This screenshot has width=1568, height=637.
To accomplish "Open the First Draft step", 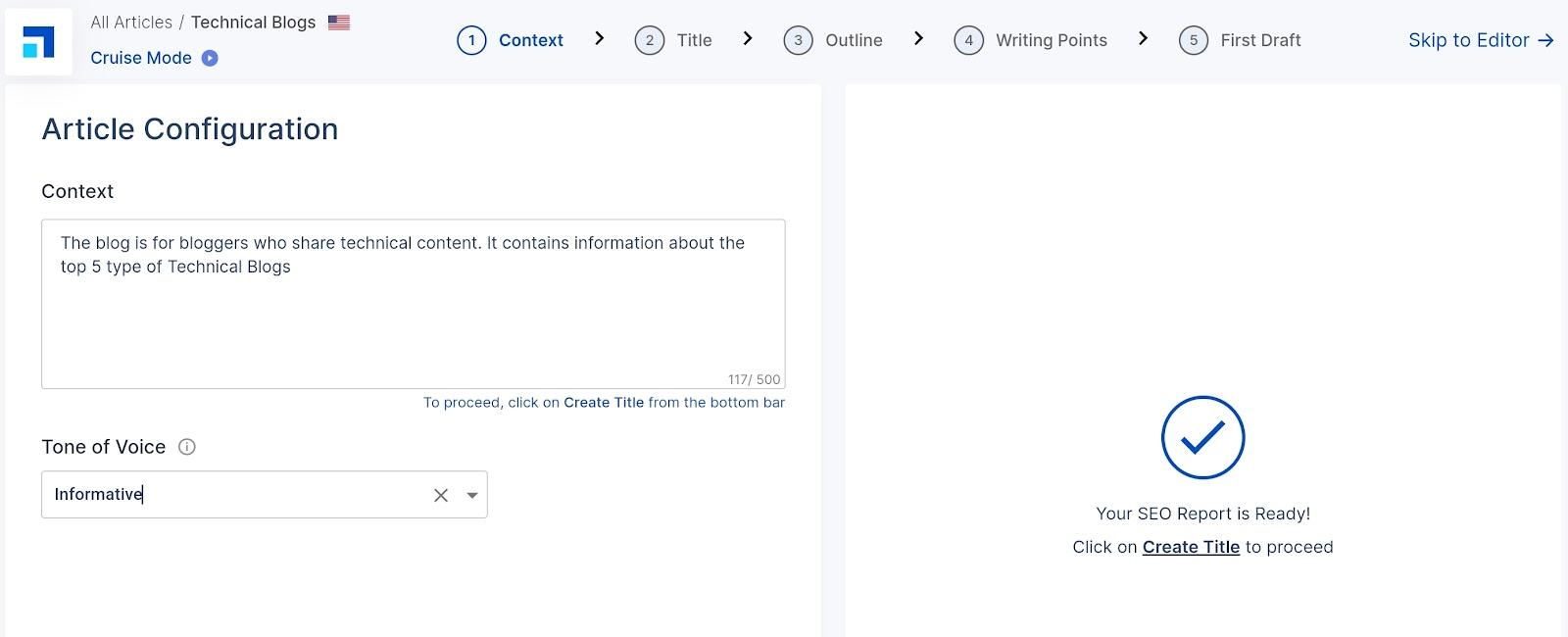I will click(1260, 40).
